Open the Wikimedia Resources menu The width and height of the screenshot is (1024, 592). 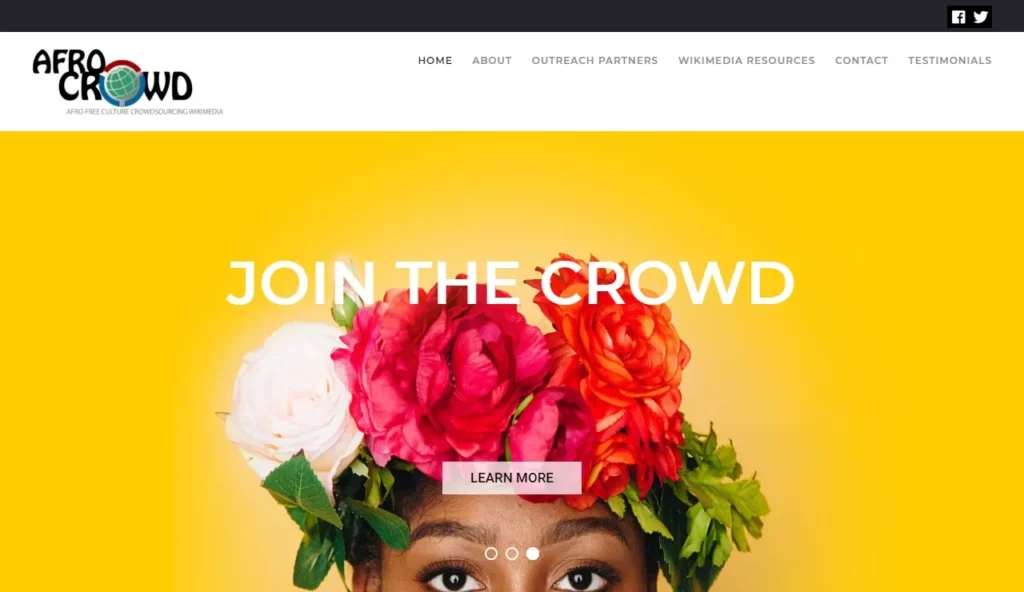746,60
